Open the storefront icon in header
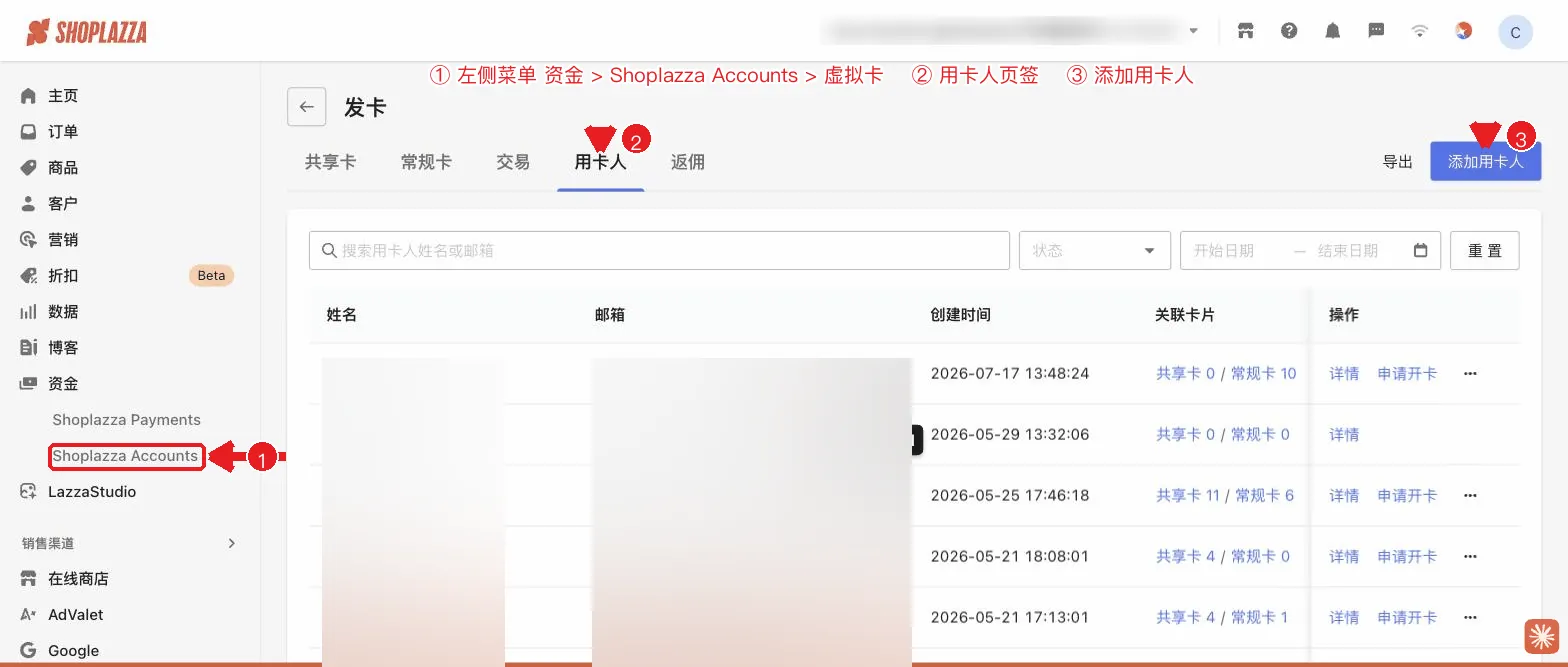This screenshot has width=1568, height=667. [1245, 30]
